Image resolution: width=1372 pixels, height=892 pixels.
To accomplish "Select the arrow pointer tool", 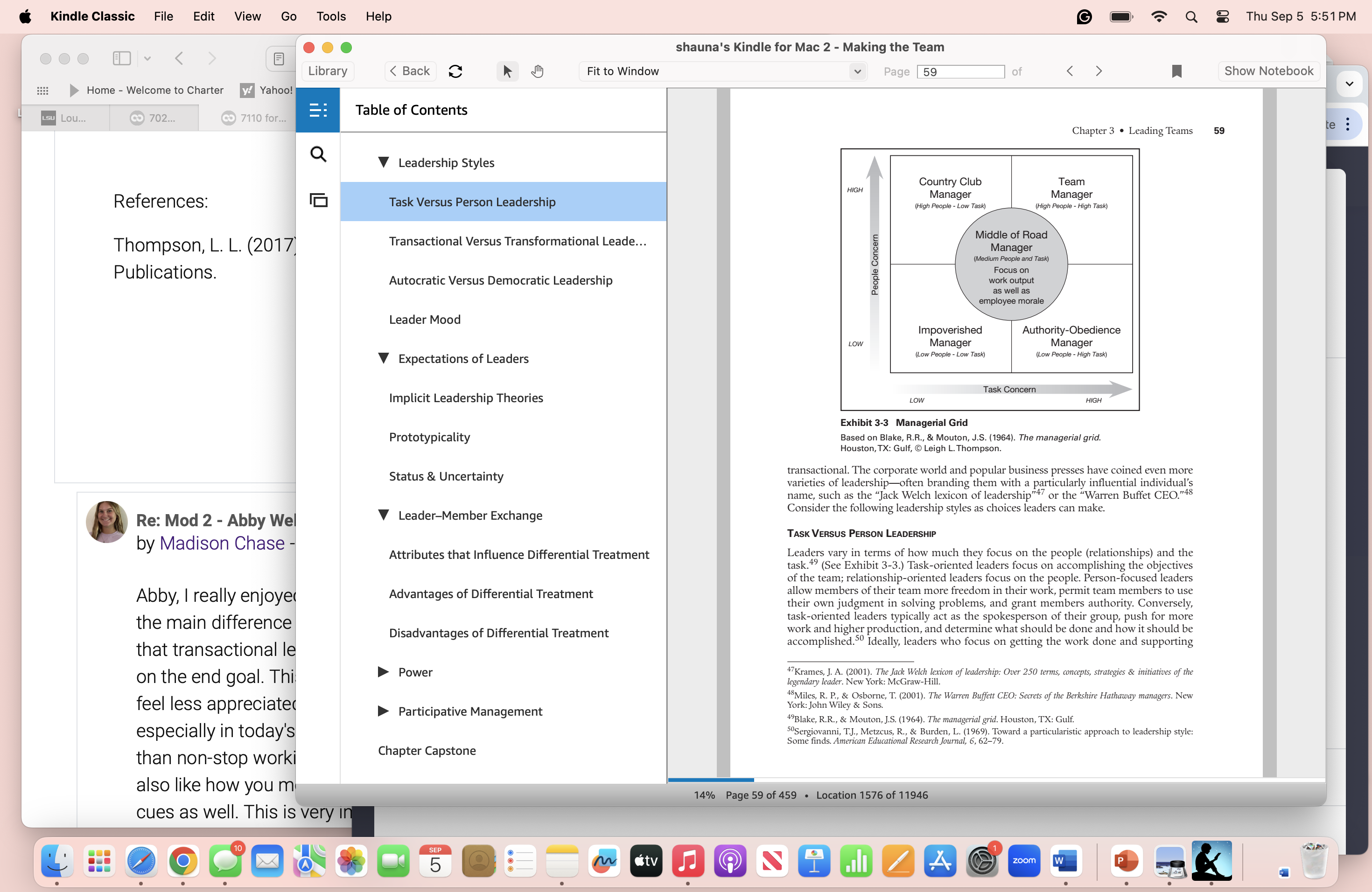I will [507, 71].
